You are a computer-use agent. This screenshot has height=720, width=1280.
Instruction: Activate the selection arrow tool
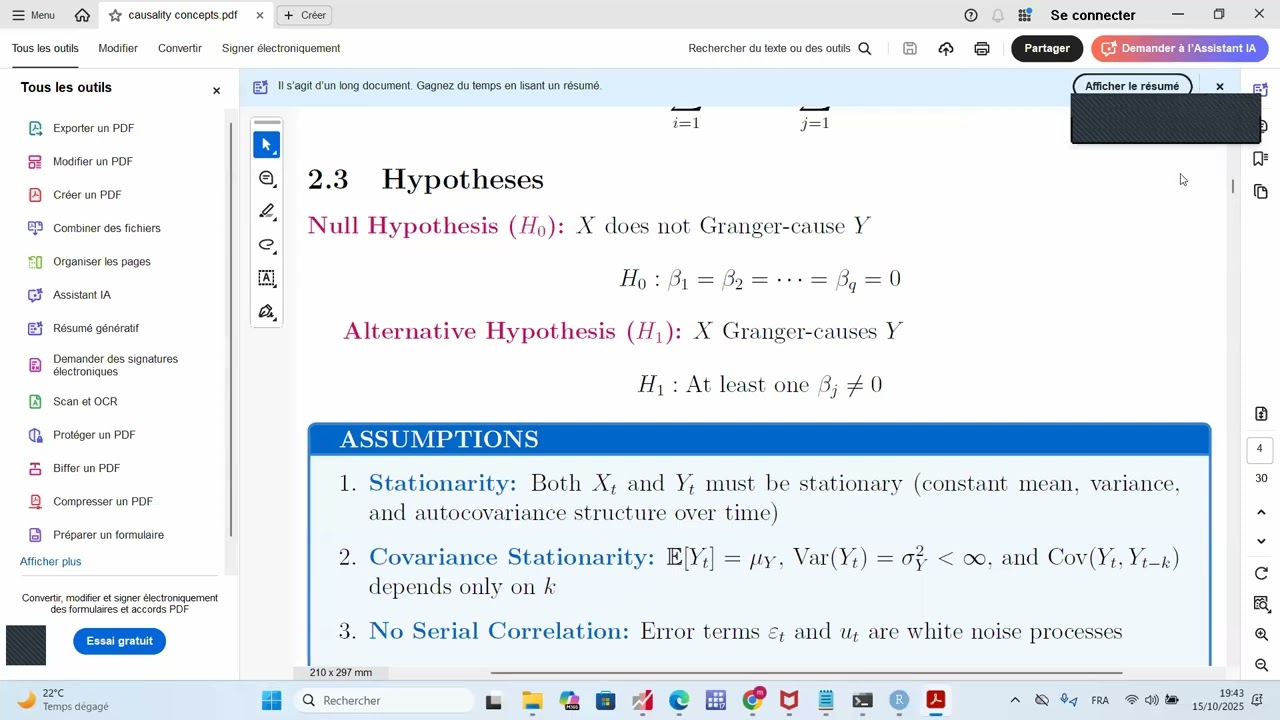click(x=267, y=145)
